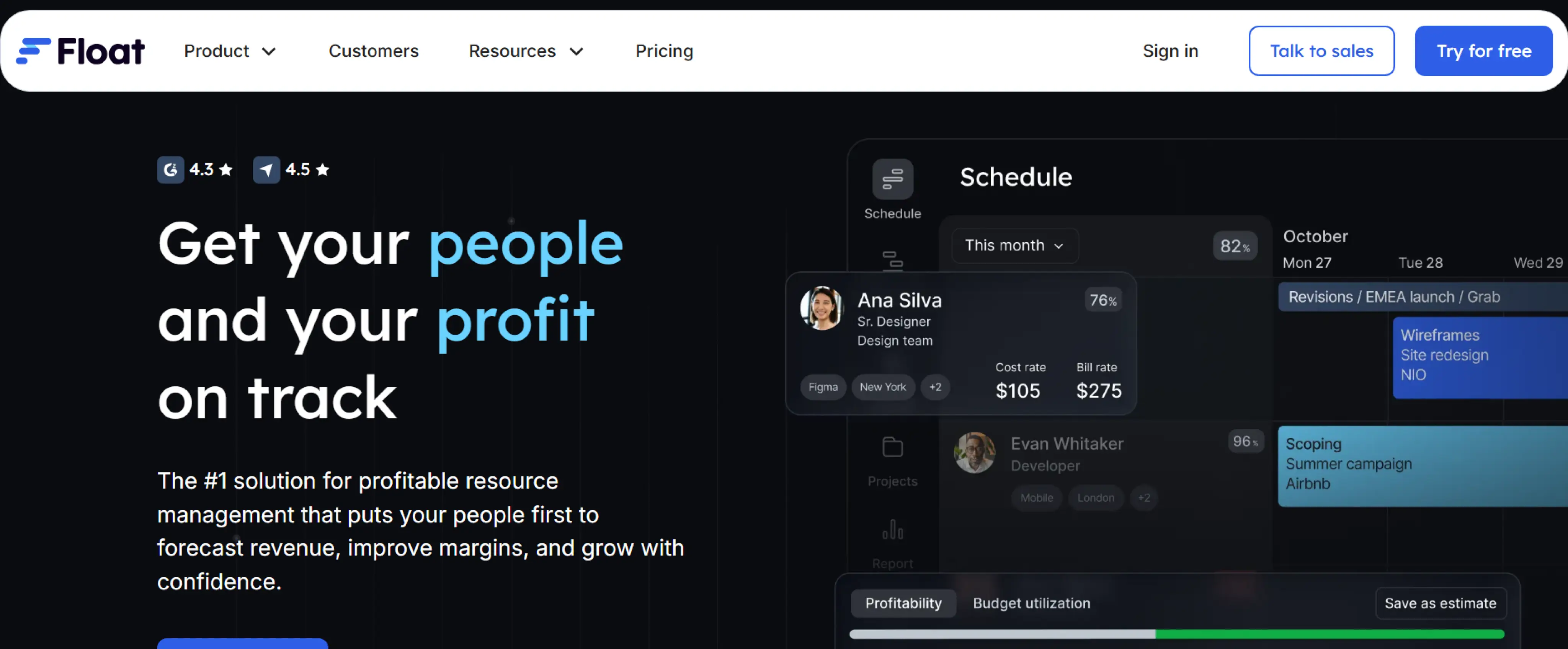Click the "Sign in" link
This screenshot has height=649, width=1568.
click(x=1170, y=51)
